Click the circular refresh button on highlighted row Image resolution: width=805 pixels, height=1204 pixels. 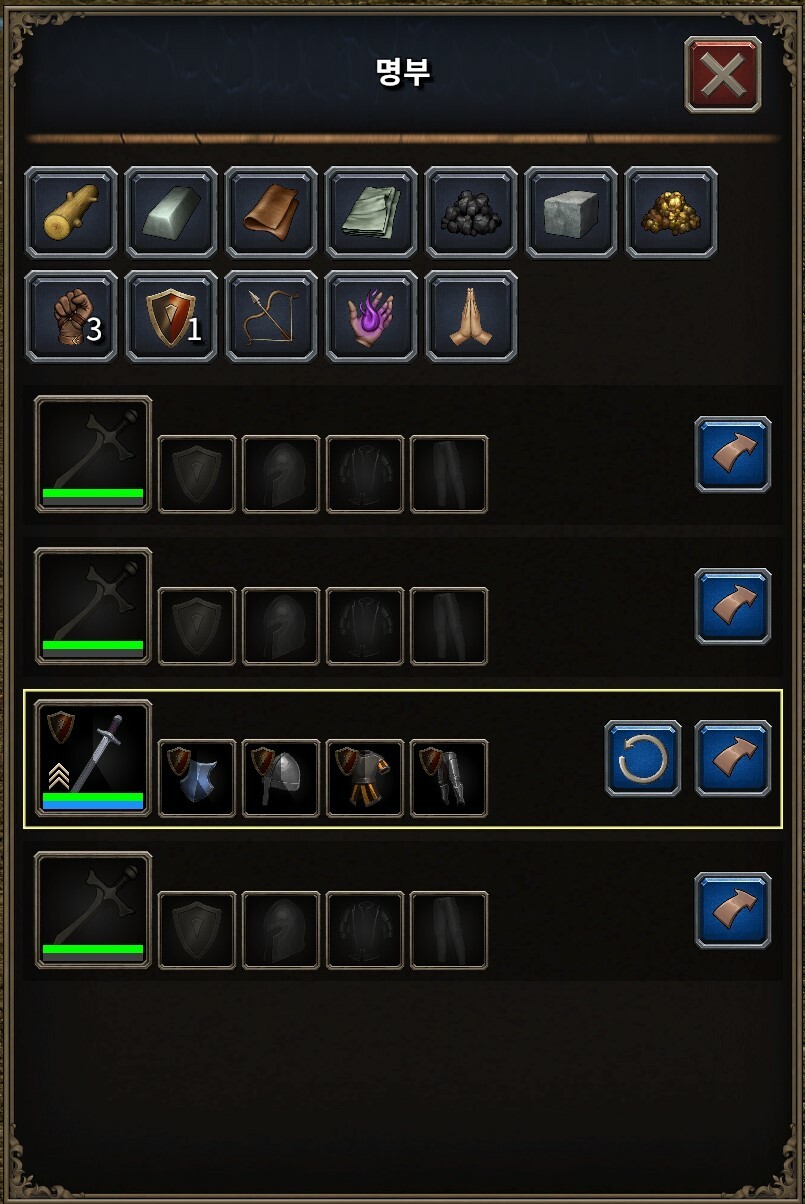tap(643, 758)
